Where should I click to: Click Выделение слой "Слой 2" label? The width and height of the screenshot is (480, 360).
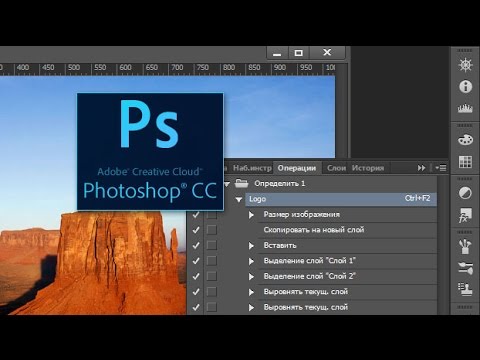point(310,276)
